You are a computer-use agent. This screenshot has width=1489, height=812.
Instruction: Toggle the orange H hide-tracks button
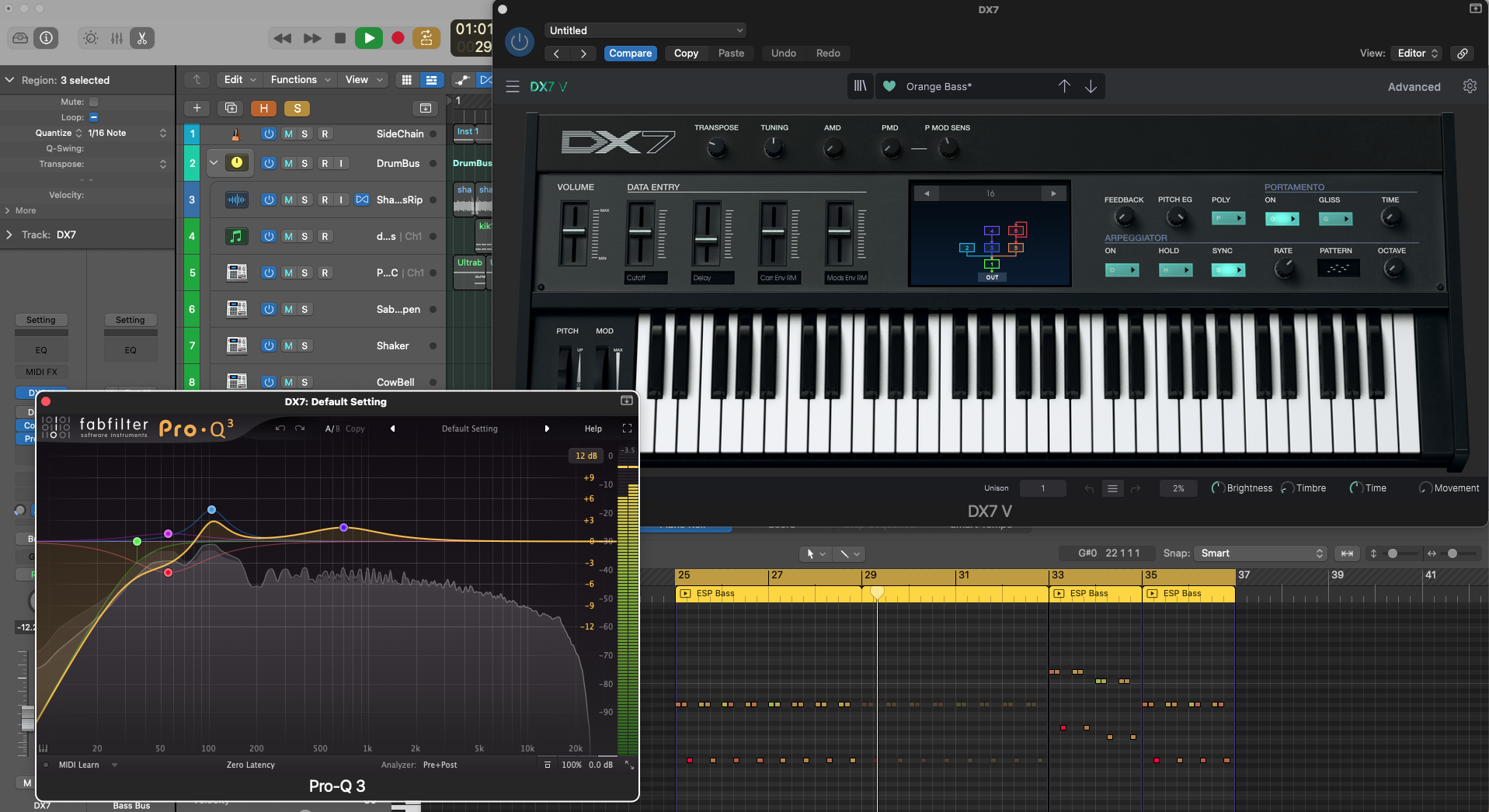(x=264, y=108)
